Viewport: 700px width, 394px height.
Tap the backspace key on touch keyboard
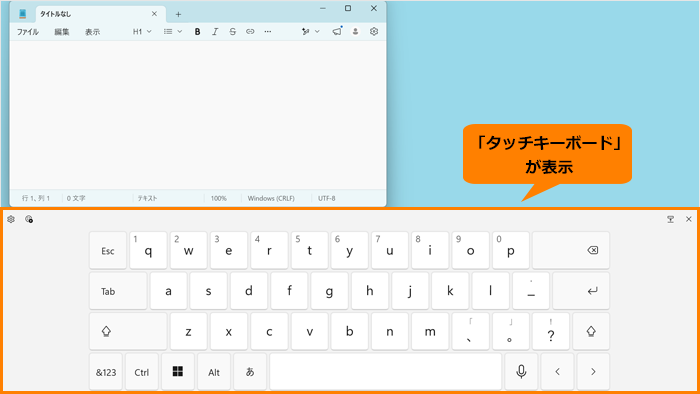coord(571,250)
